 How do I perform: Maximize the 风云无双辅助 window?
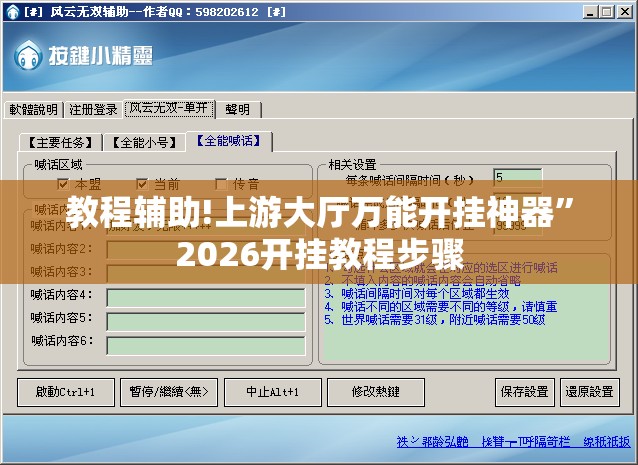click(606, 12)
